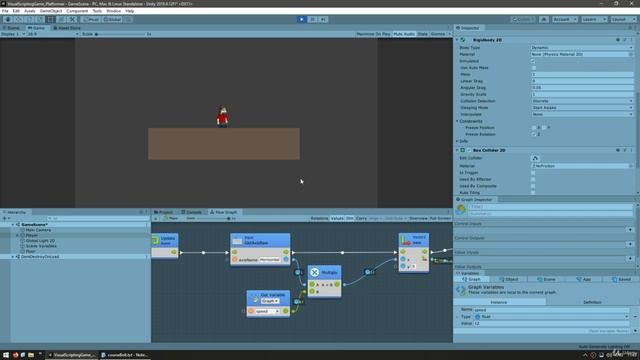Screen dimensions: 640x360
Task: Select the Rect transform tool
Action: click(50, 19)
